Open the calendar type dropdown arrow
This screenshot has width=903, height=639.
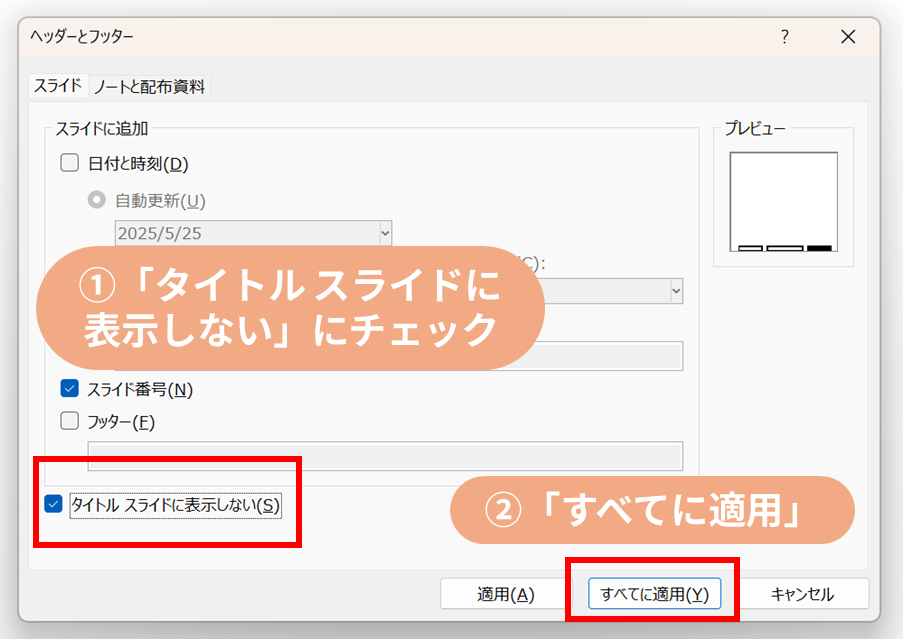click(676, 291)
